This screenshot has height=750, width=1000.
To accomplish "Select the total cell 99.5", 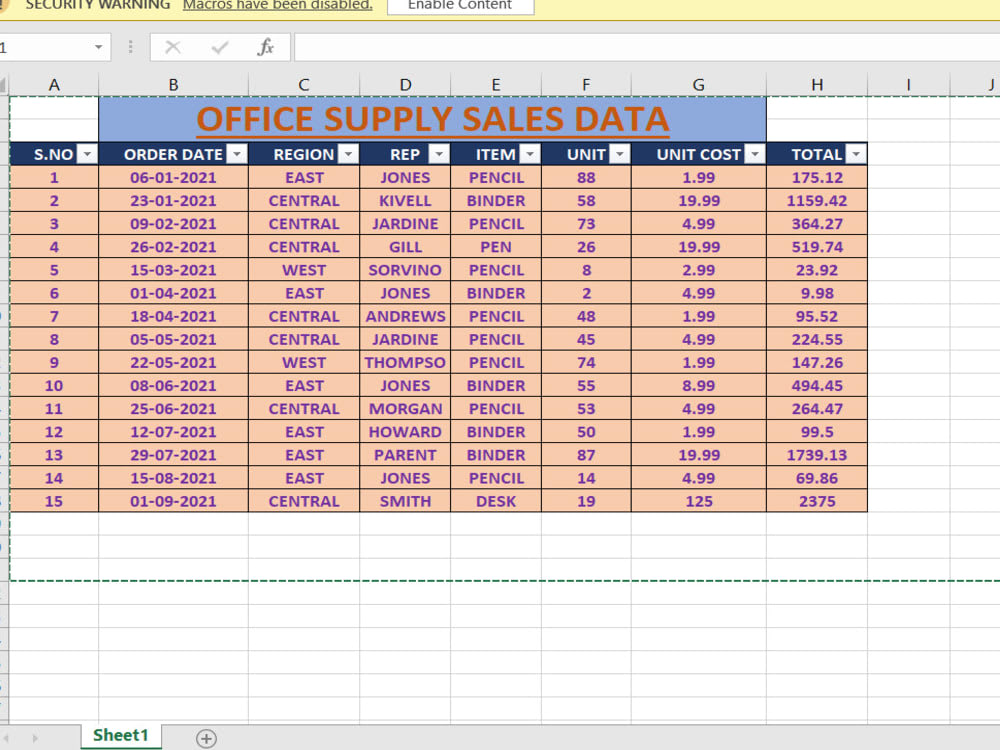I will tap(817, 432).
